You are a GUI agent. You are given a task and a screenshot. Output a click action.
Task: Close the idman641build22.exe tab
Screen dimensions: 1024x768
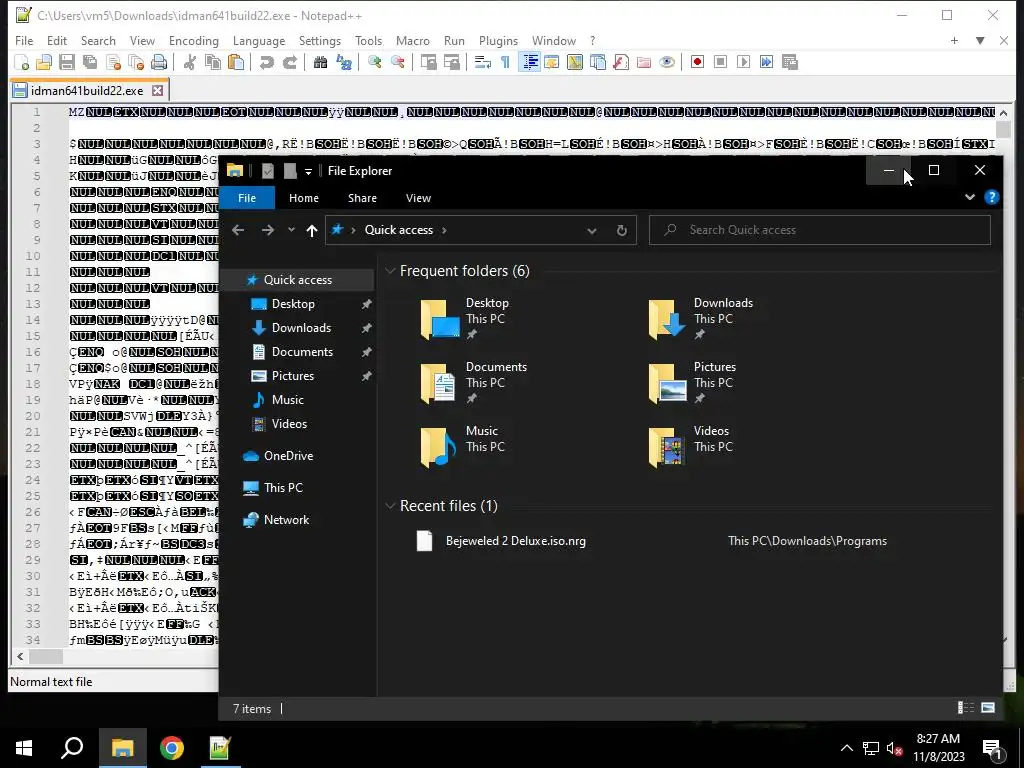(157, 90)
